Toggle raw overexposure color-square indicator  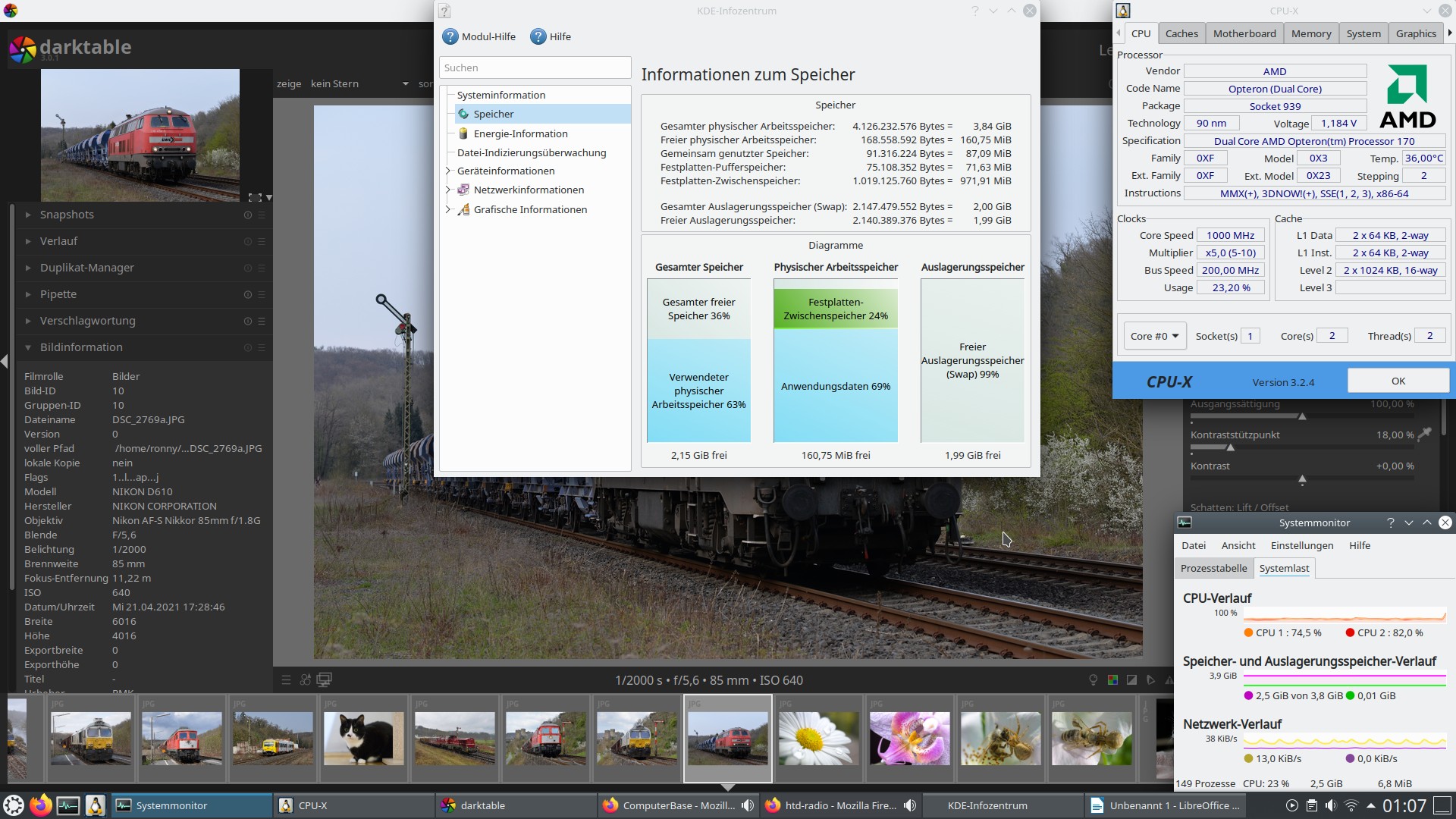(1112, 680)
